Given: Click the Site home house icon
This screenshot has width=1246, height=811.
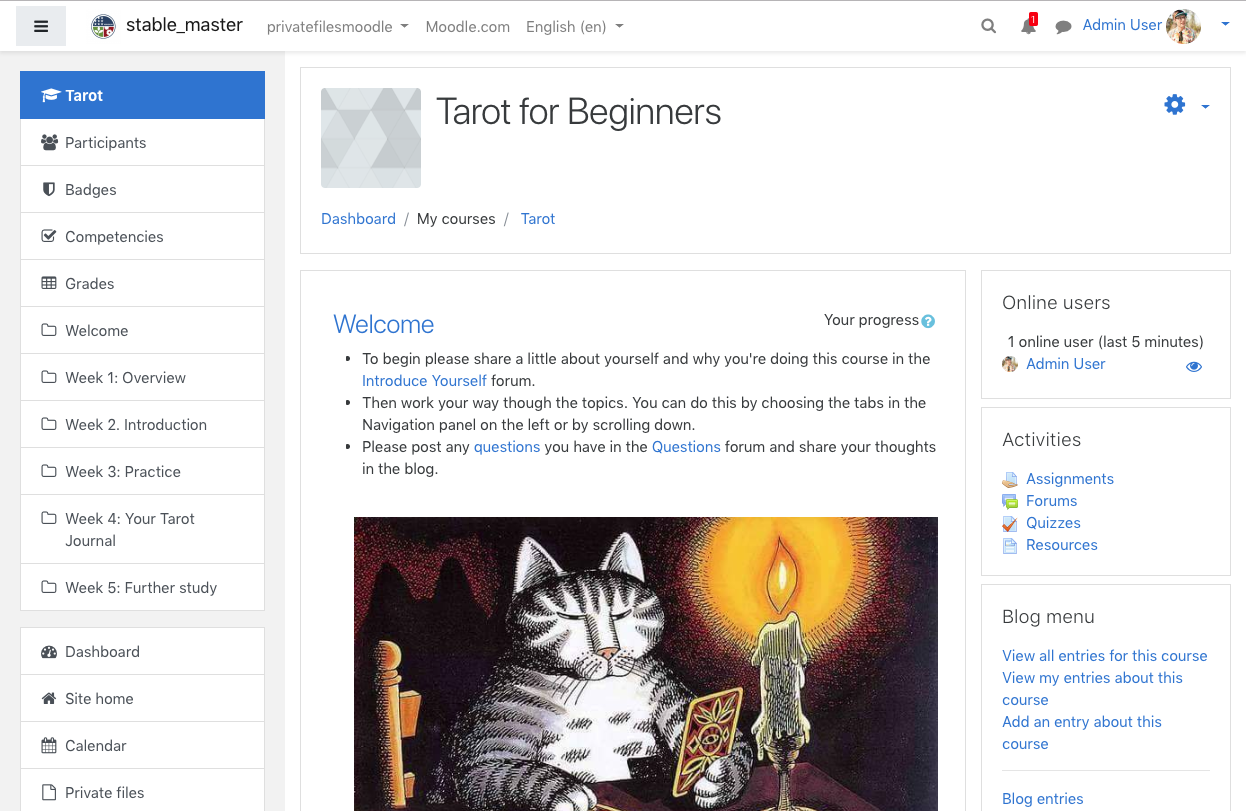Looking at the screenshot, I should click(x=48, y=698).
